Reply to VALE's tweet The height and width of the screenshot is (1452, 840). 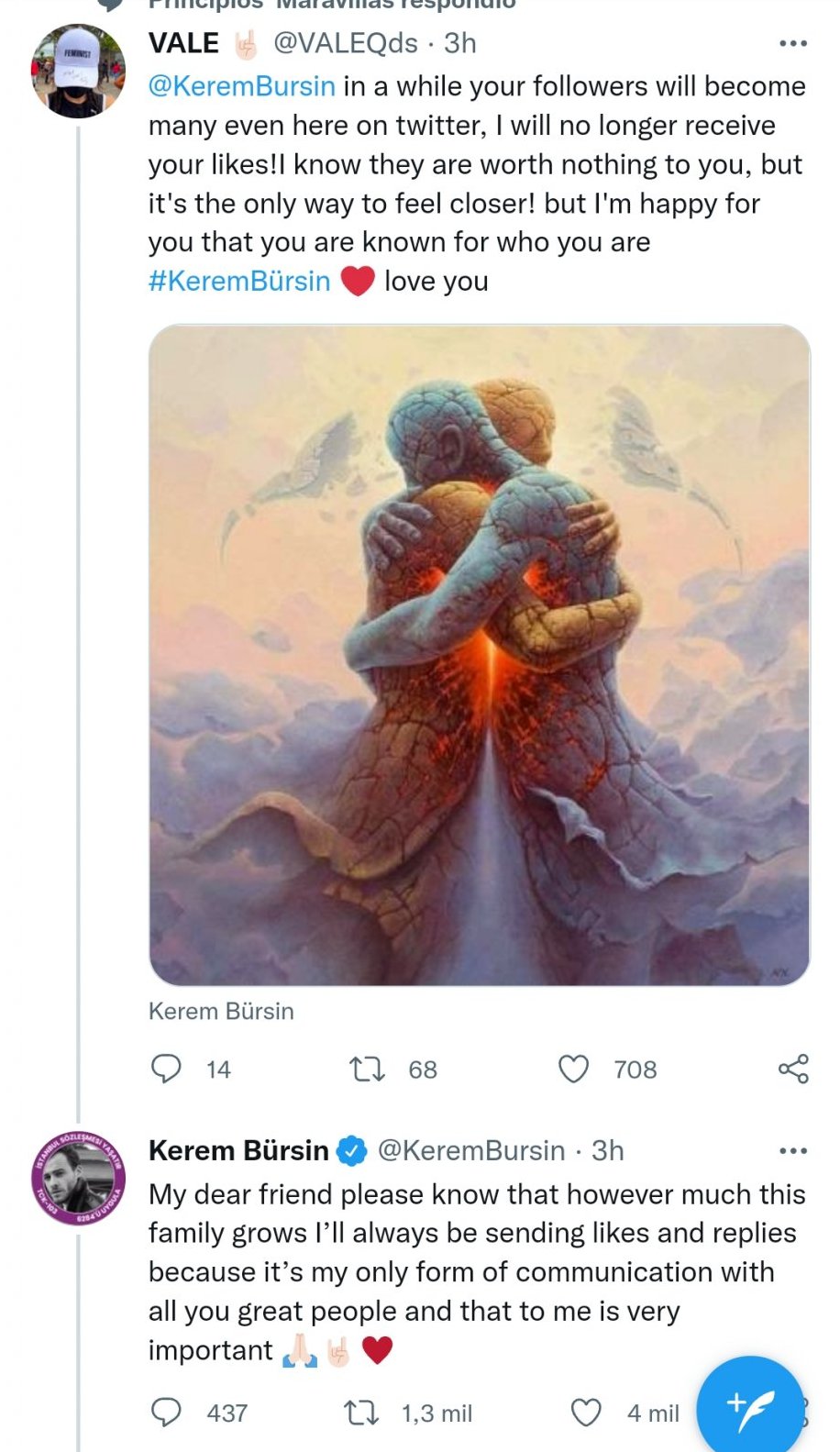click(x=166, y=1070)
